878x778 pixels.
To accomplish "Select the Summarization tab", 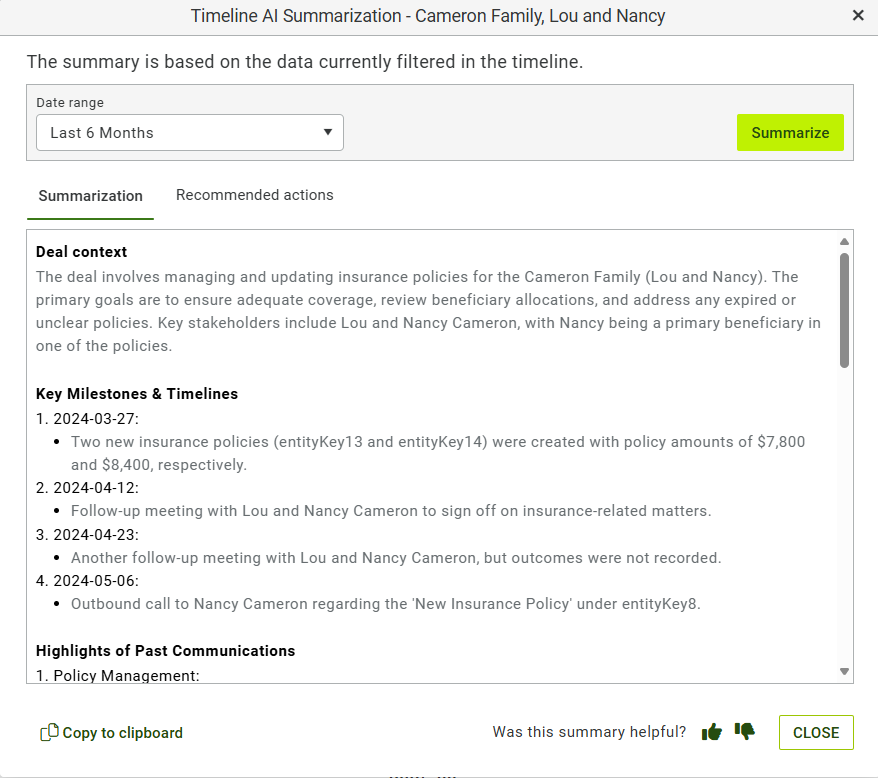I will tap(91, 196).
